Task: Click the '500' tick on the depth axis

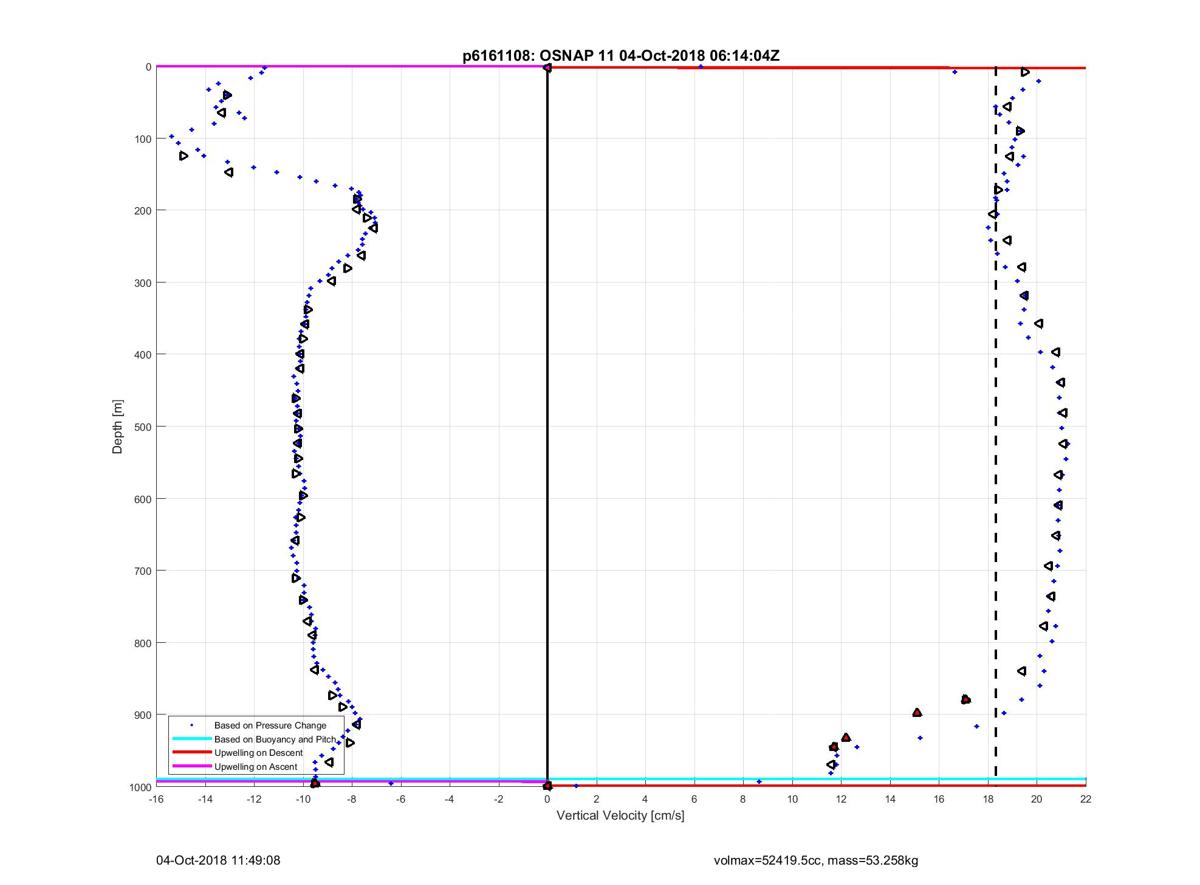Action: 142,427
